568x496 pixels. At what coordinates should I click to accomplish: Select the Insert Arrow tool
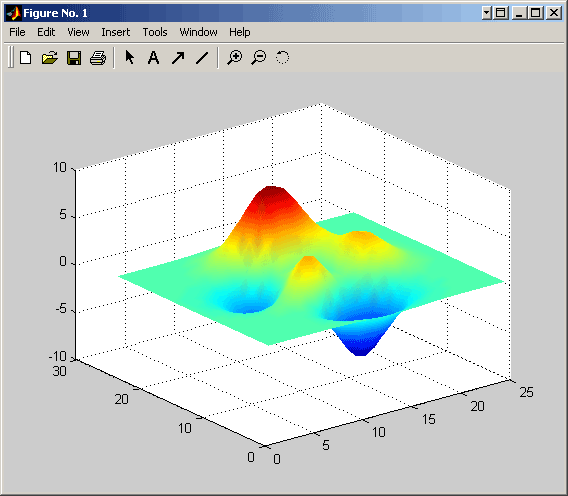pyautogui.click(x=178, y=58)
